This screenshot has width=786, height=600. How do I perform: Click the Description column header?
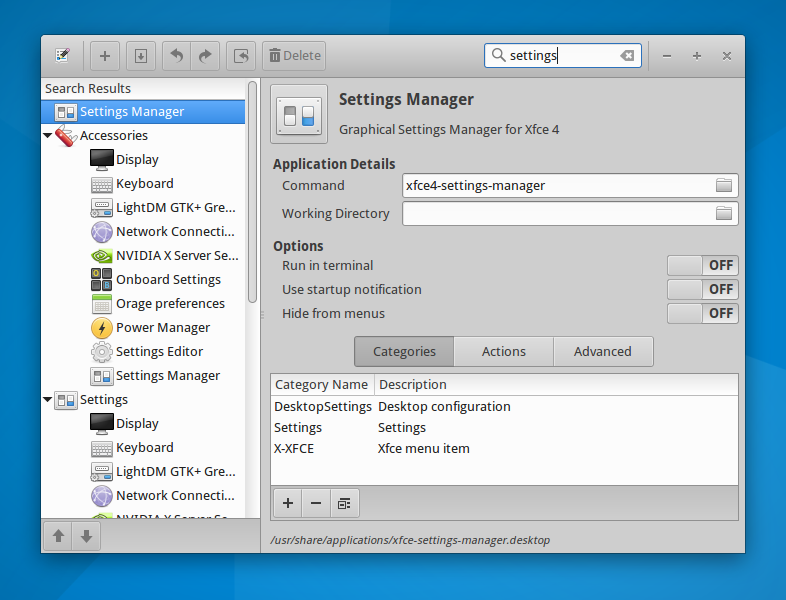coord(556,384)
